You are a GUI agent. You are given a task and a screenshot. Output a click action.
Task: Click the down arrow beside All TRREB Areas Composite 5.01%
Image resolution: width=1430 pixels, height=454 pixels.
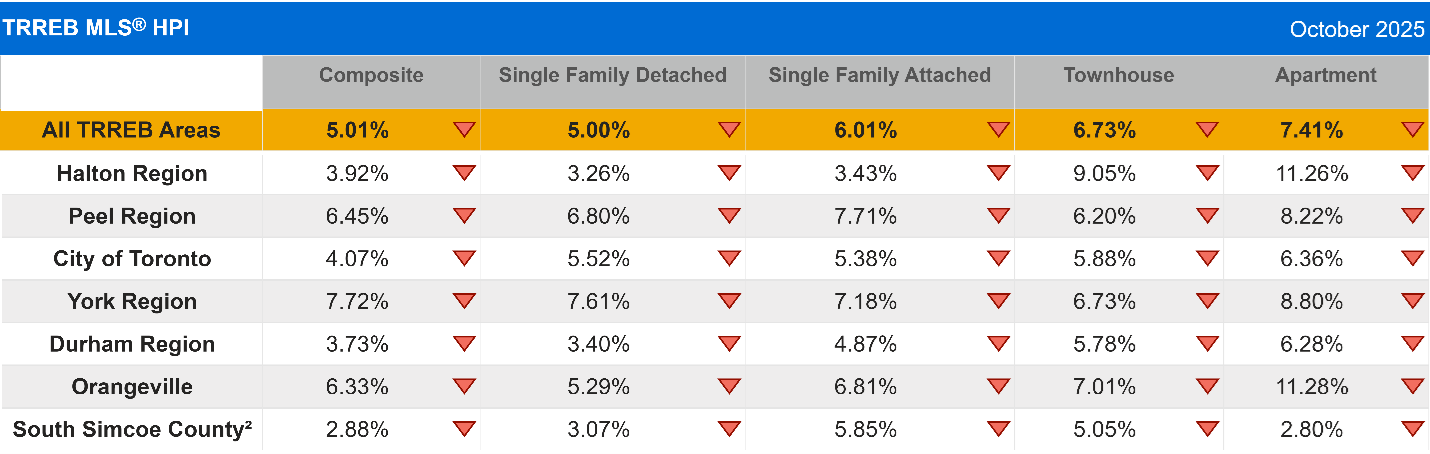pos(464,129)
